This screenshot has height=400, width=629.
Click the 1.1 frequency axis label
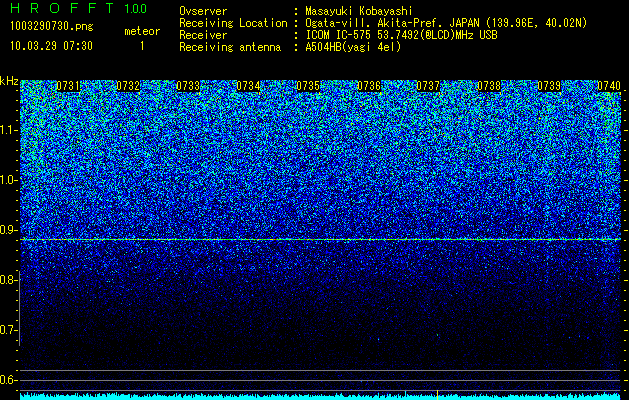tap(8, 130)
